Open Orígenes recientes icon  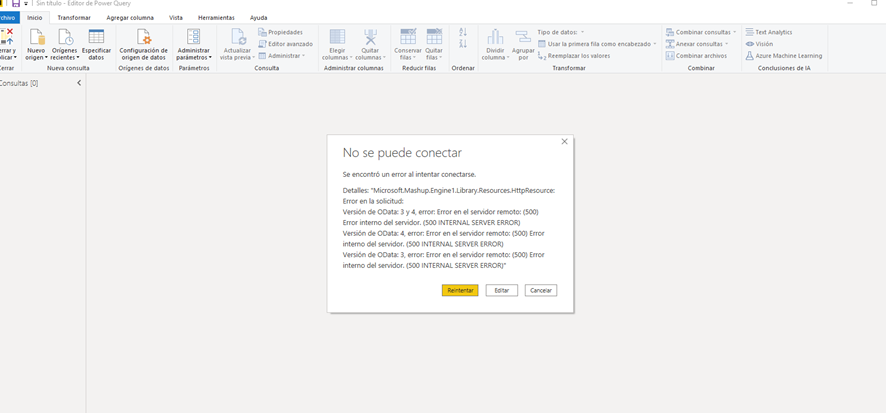point(66,37)
